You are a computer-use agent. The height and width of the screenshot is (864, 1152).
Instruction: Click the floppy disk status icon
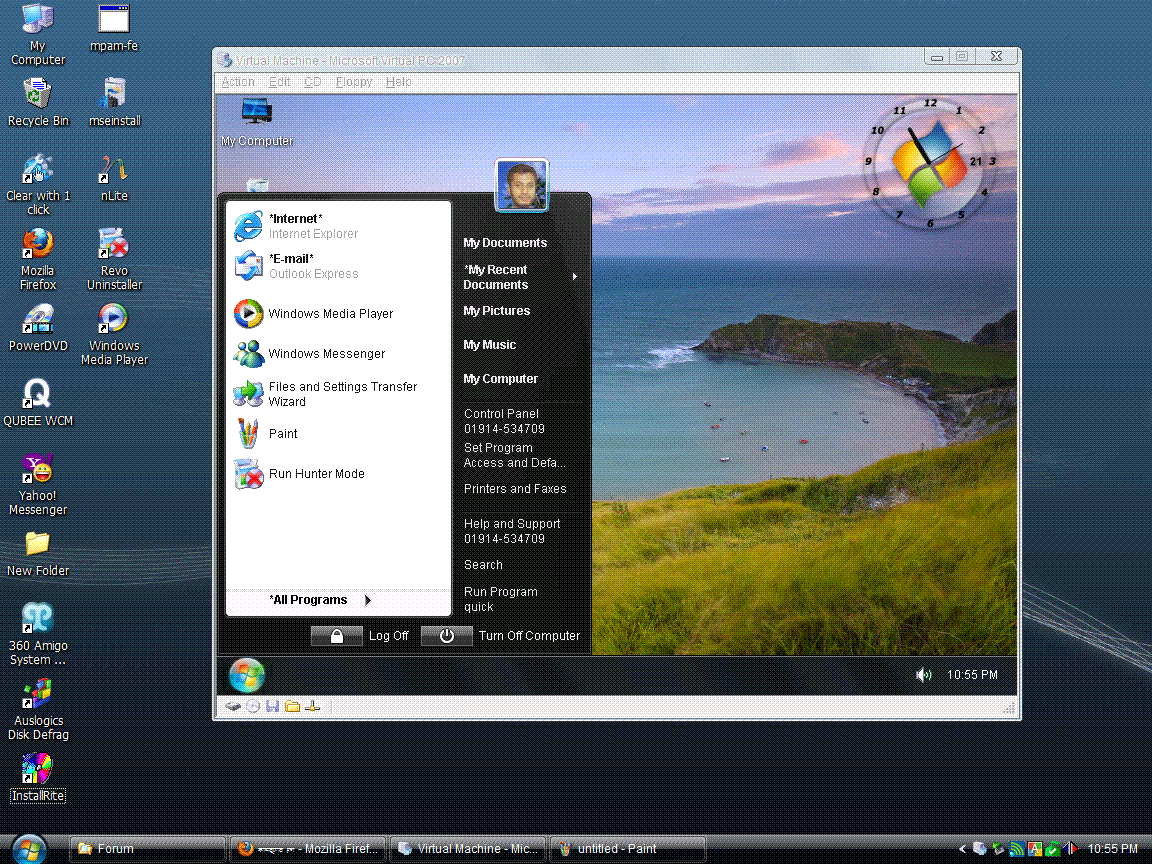pyautogui.click(x=273, y=706)
